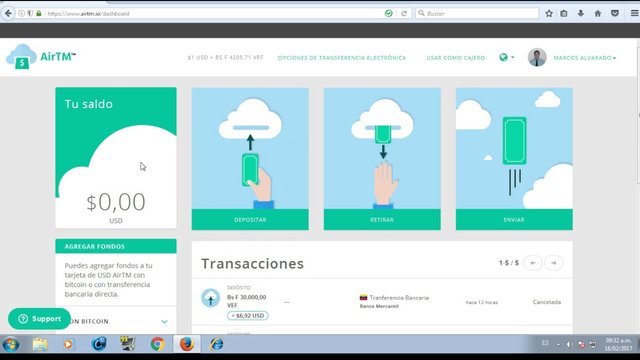Open the browser downloads arrow icon
Image resolution: width=640 pixels, height=360 pixels.
(580, 13)
